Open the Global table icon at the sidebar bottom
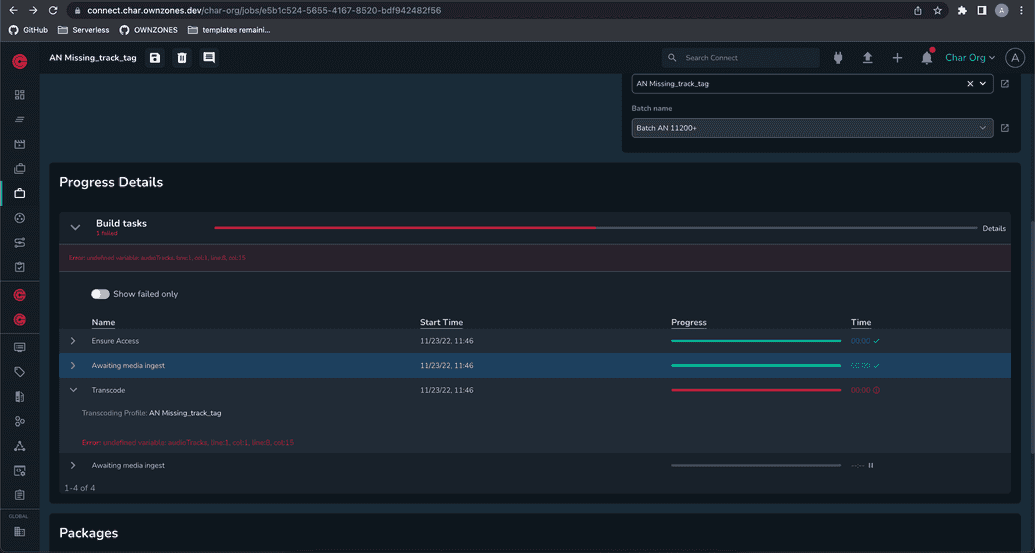The image size is (1035, 553). point(20,532)
